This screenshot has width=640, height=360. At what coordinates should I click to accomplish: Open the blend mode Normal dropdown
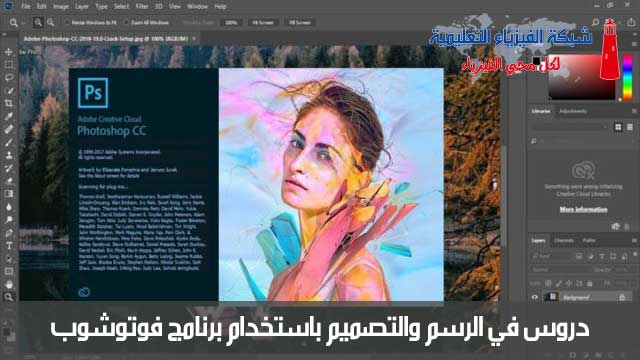(x=559, y=270)
